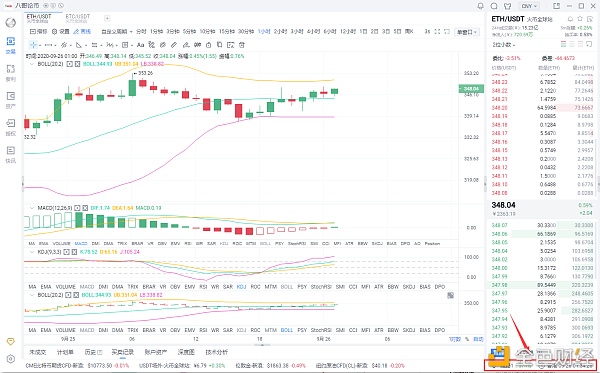Select RSI indicator under MACD panel

(188, 243)
